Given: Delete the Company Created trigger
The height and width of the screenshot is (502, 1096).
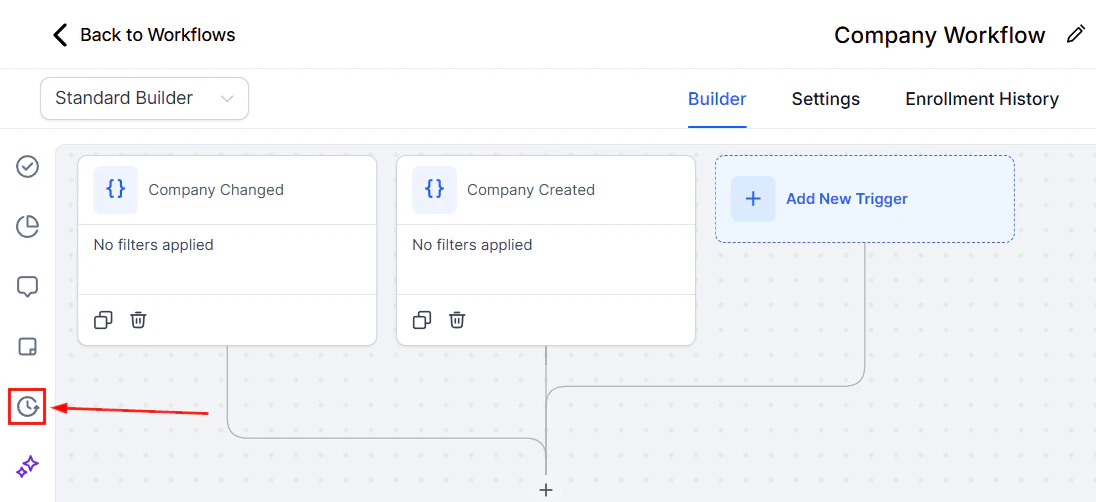Looking at the screenshot, I should pyautogui.click(x=457, y=320).
